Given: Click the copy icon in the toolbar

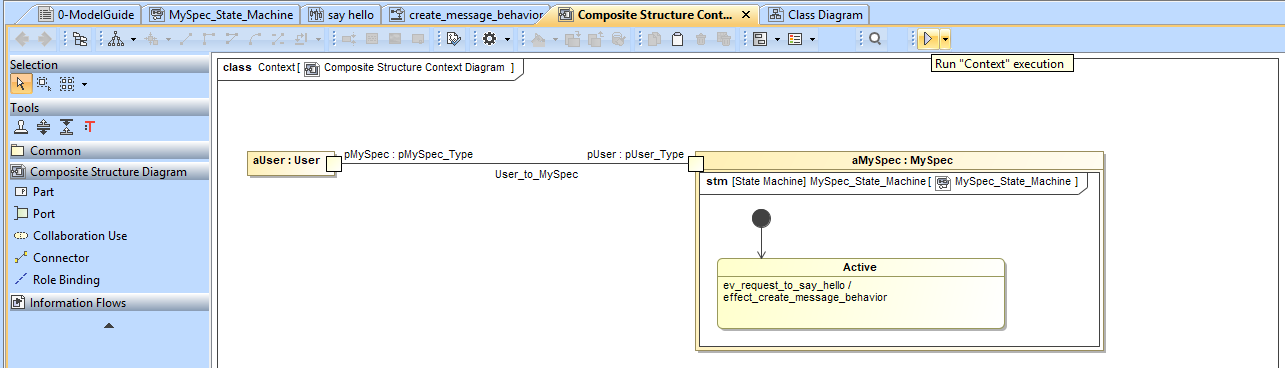Looking at the screenshot, I should coord(654,39).
